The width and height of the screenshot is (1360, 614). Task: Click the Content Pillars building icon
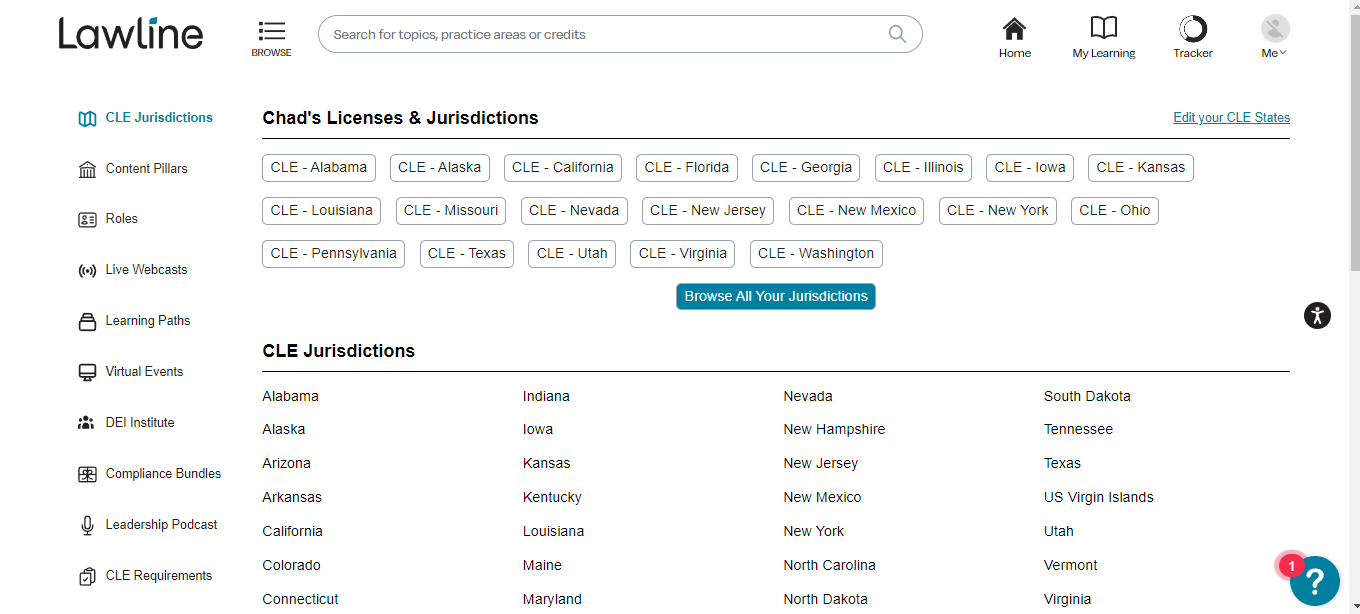click(x=87, y=169)
